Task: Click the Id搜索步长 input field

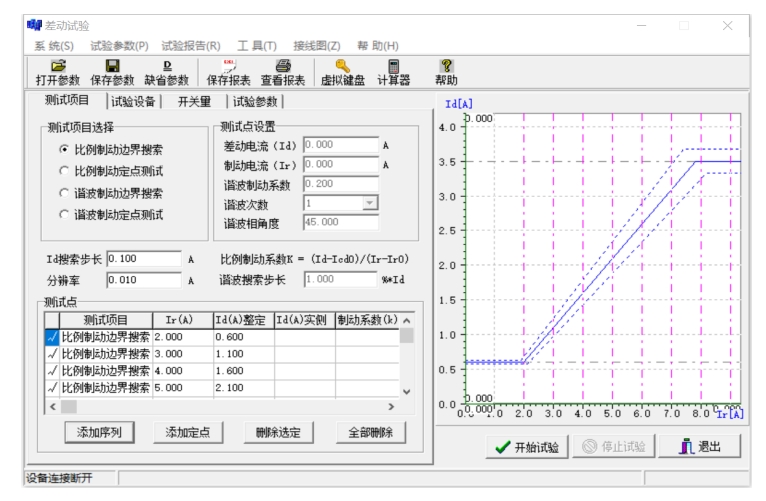Action: coord(143,259)
